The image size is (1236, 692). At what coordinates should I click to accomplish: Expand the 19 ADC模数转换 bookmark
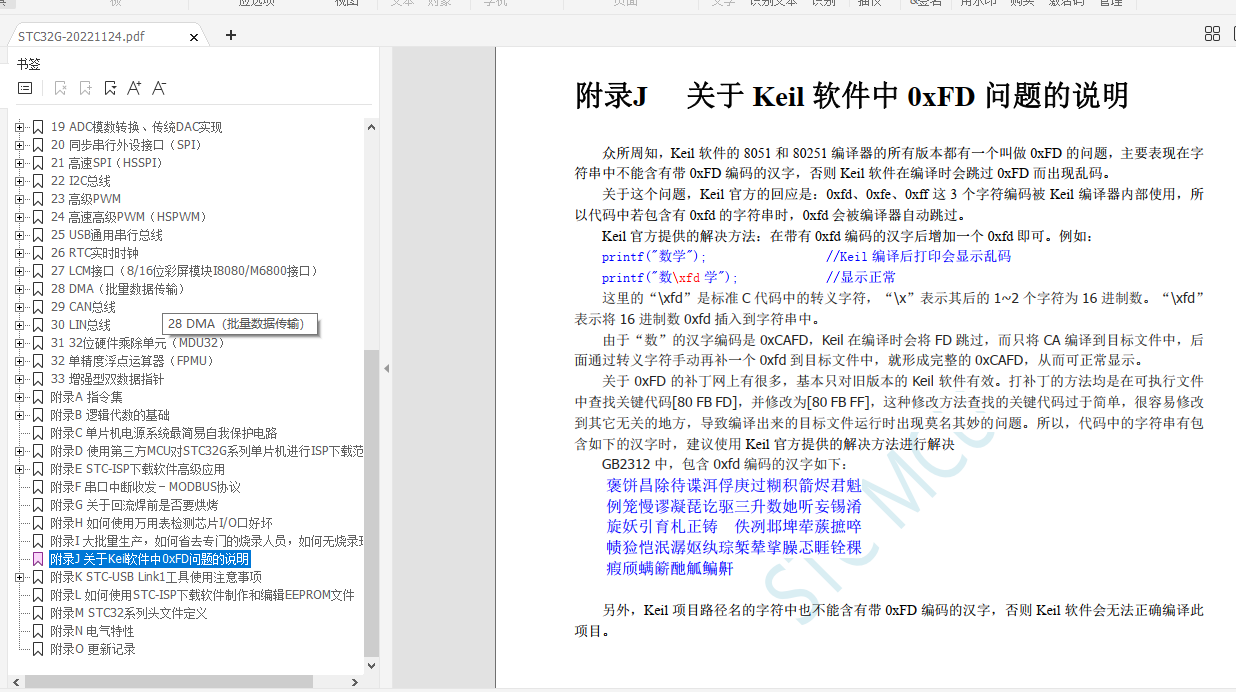pyautogui.click(x=19, y=127)
